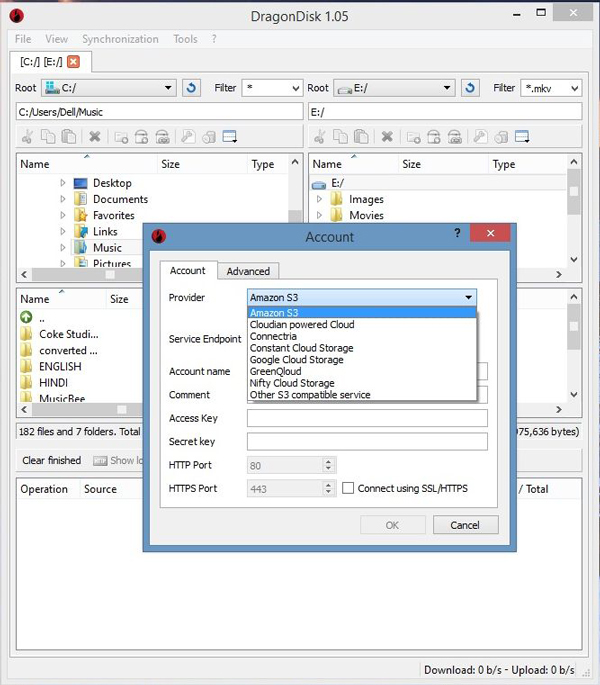600x685 pixels.
Task: Click the Copy icon in the right pane toolbar
Action: pyautogui.click(x=340, y=137)
